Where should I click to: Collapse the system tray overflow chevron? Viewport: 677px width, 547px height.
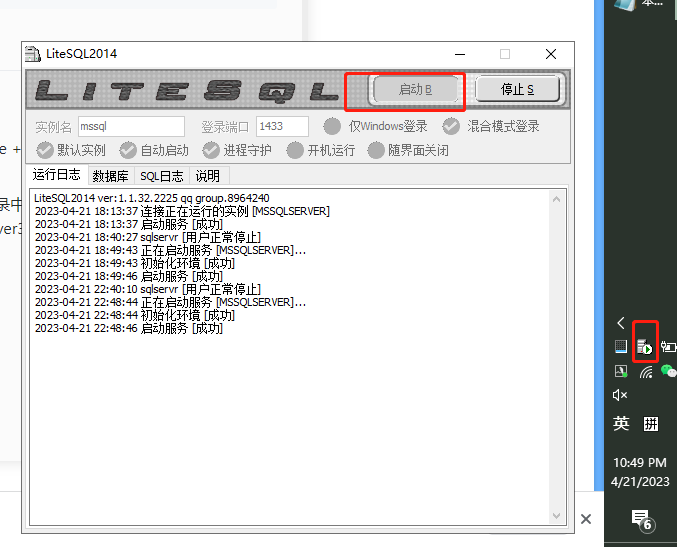[x=621, y=323]
